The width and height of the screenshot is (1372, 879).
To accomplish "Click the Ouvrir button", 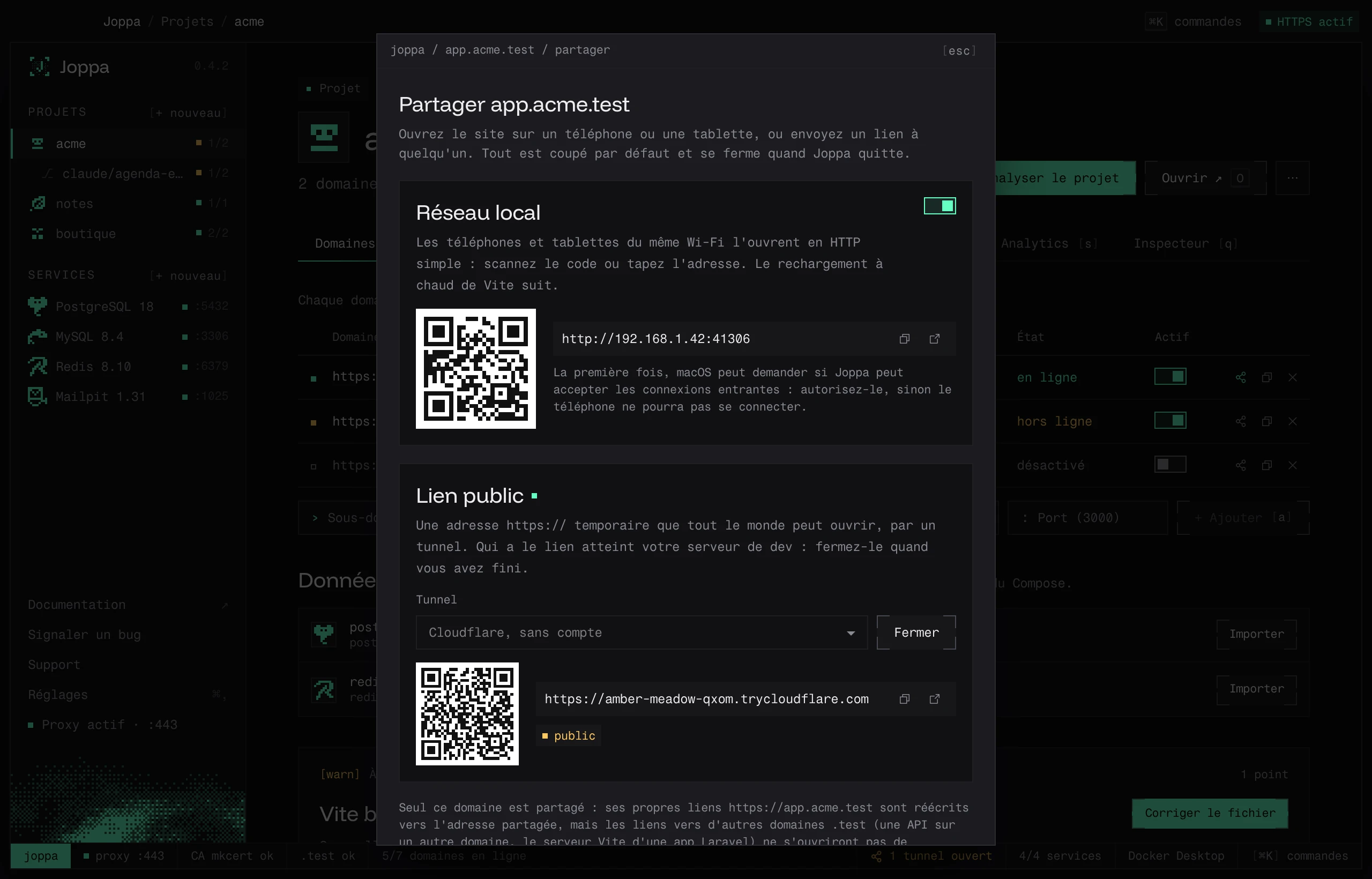I will (x=1205, y=178).
